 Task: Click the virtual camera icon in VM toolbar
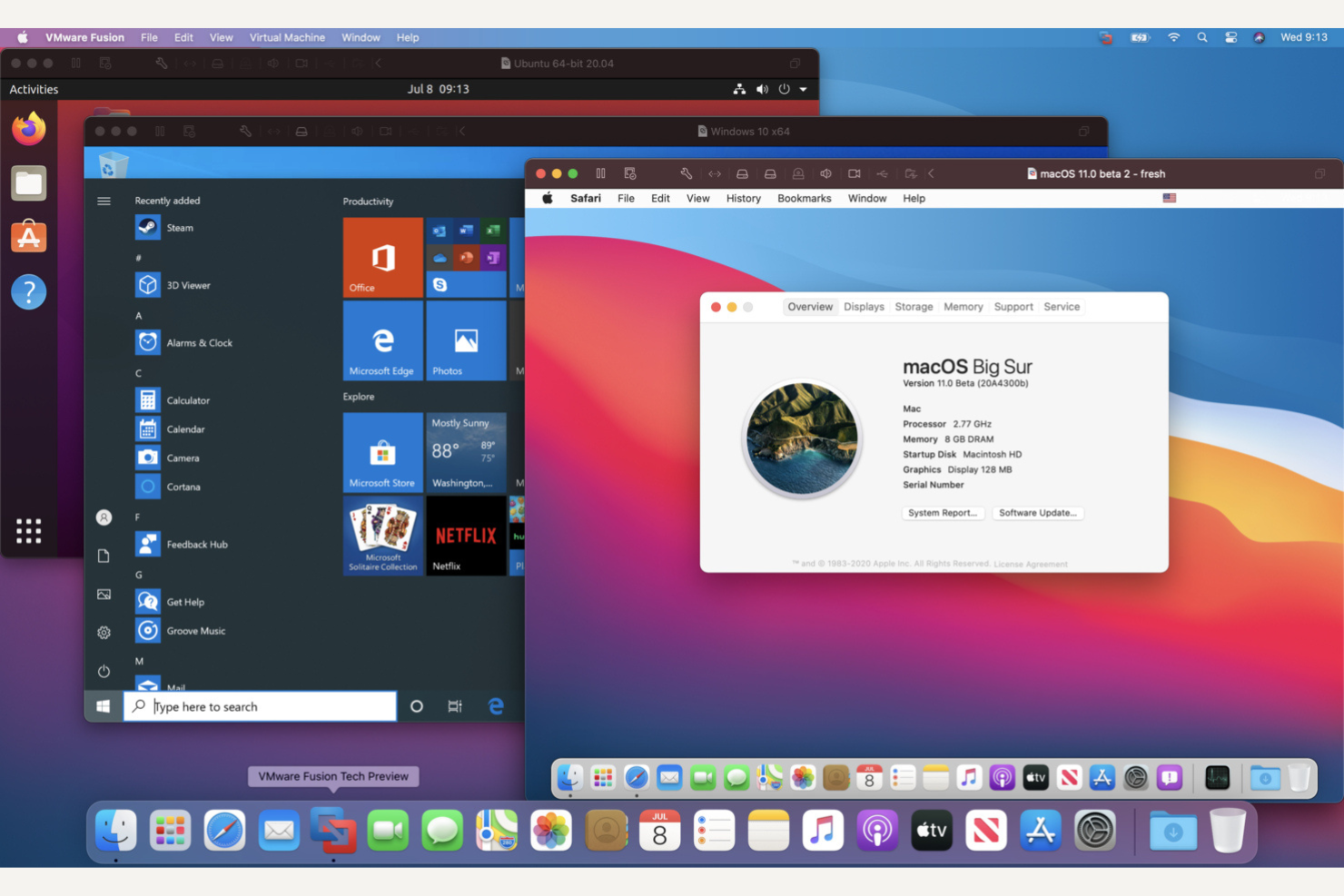tap(854, 173)
